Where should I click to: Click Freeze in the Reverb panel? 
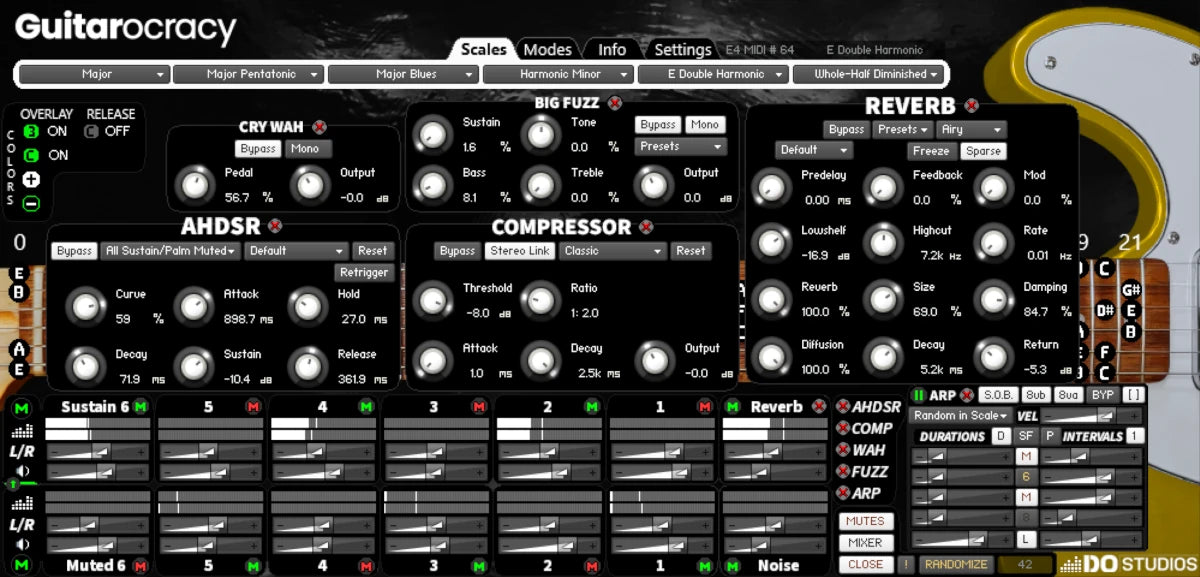click(930, 151)
